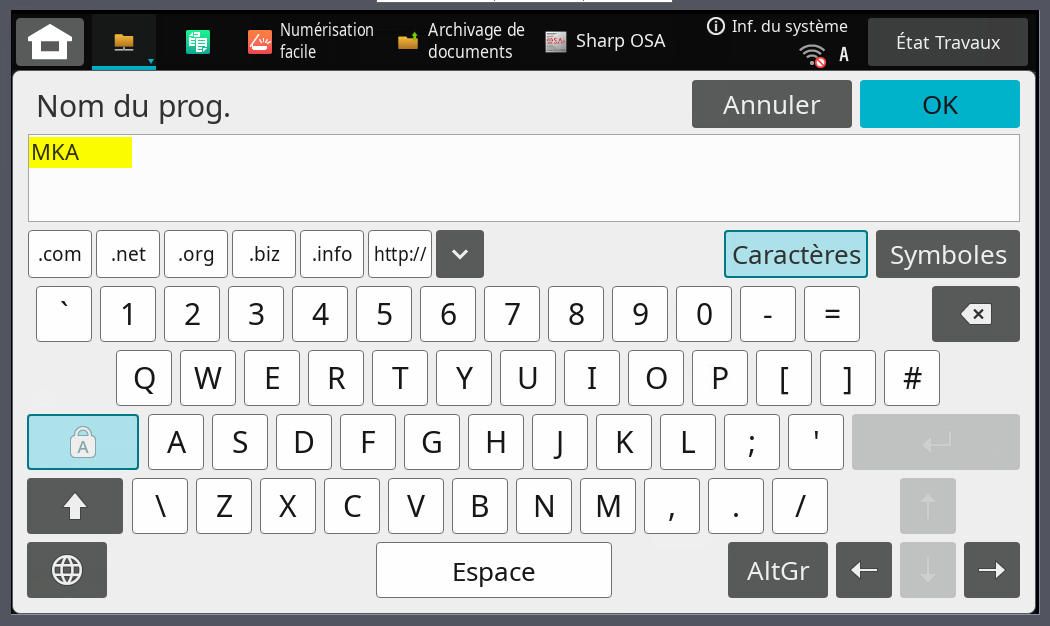Confirm the name with OK
Viewport: 1050px width, 626px height.
tap(940, 104)
